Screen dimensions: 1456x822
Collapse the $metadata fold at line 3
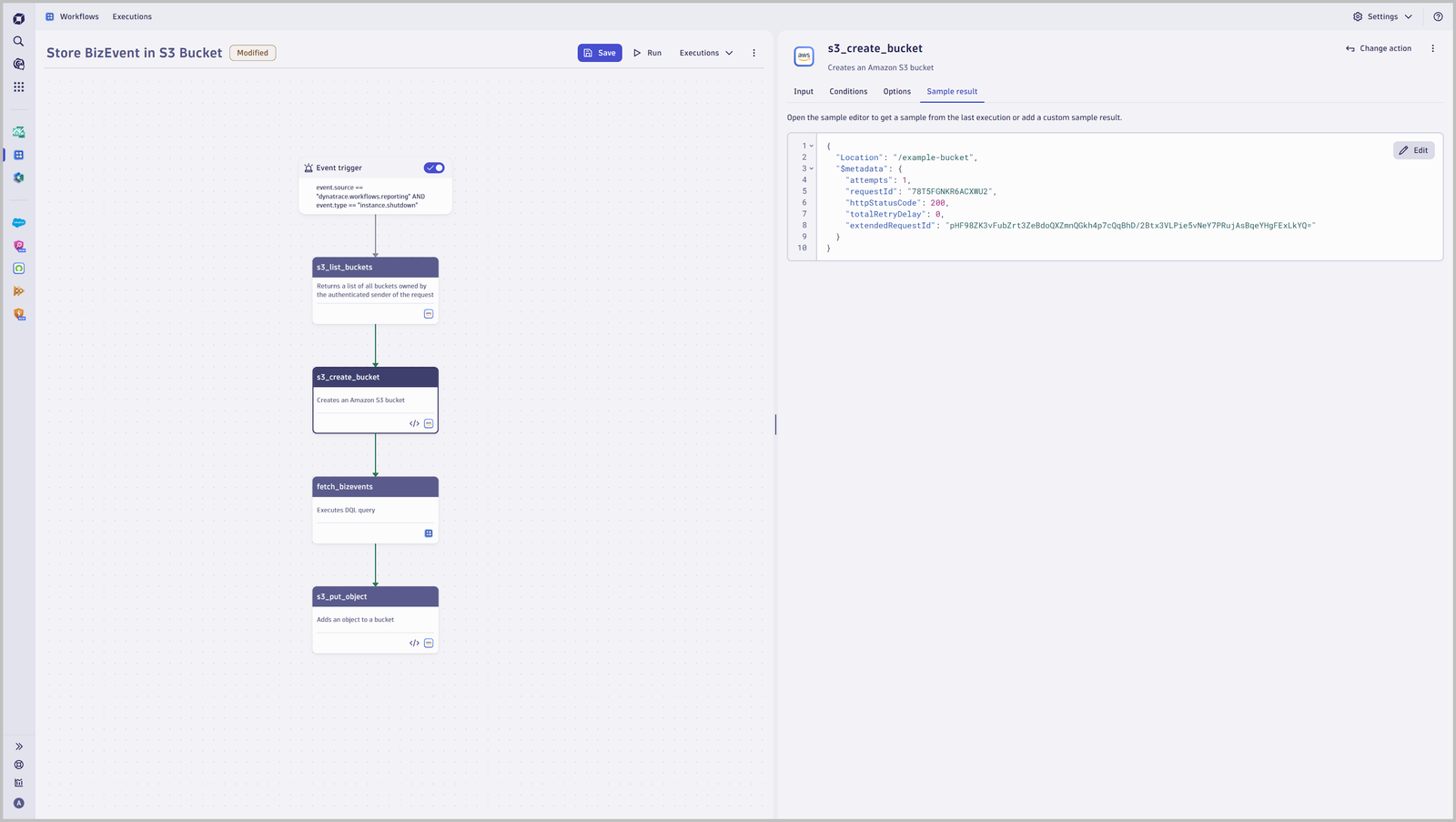pos(812,168)
